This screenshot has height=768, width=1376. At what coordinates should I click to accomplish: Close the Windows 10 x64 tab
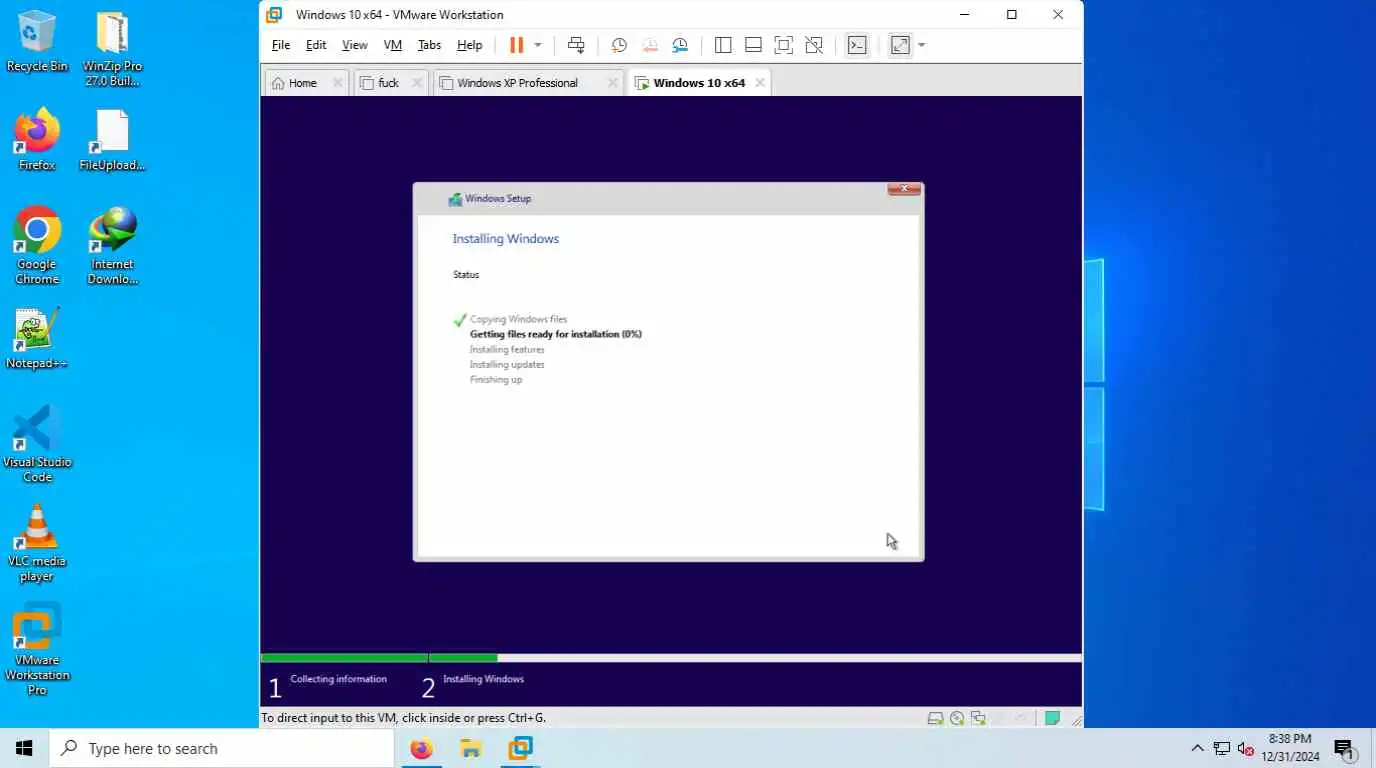pyautogui.click(x=760, y=83)
